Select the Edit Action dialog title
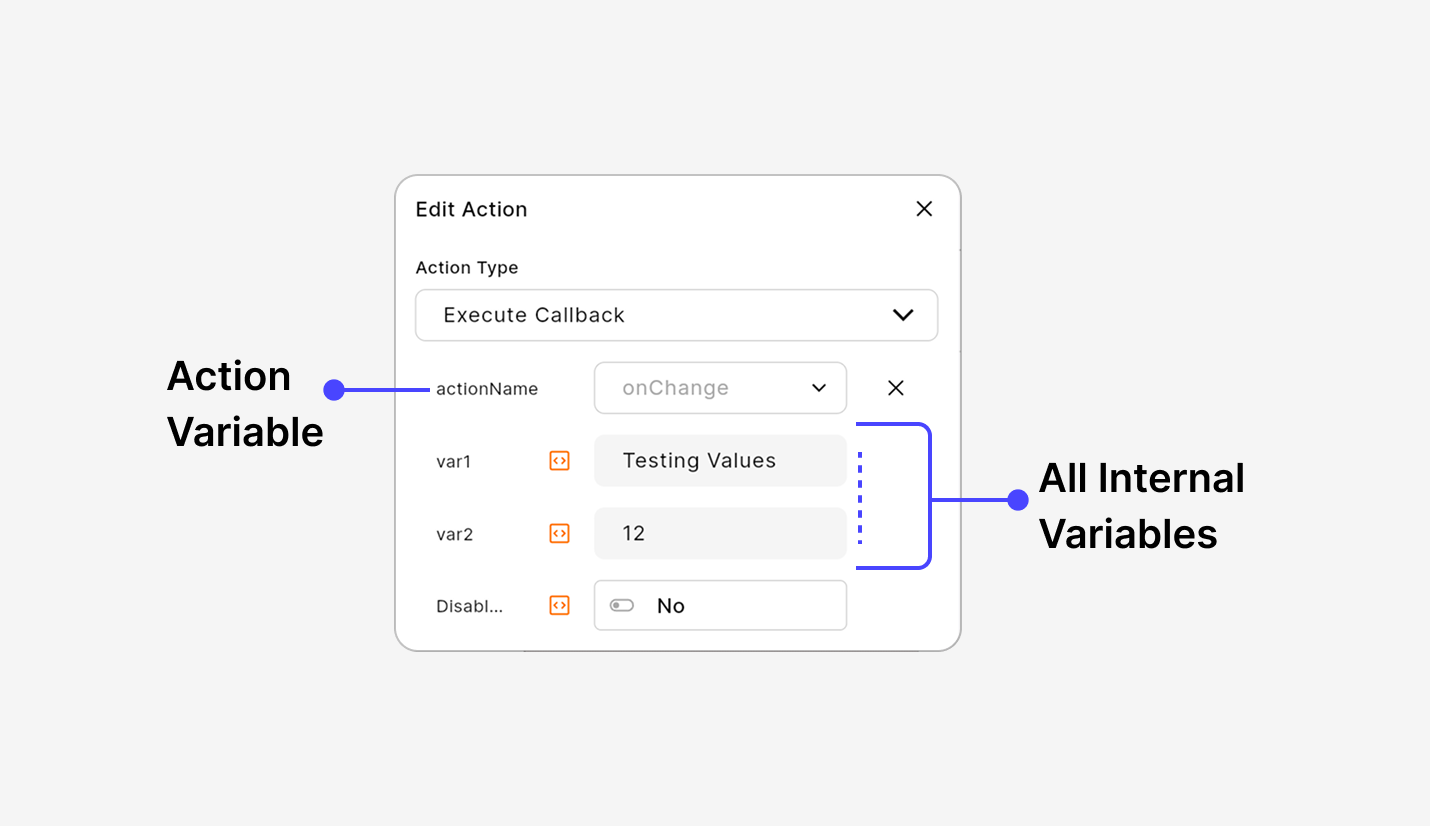 coord(471,209)
